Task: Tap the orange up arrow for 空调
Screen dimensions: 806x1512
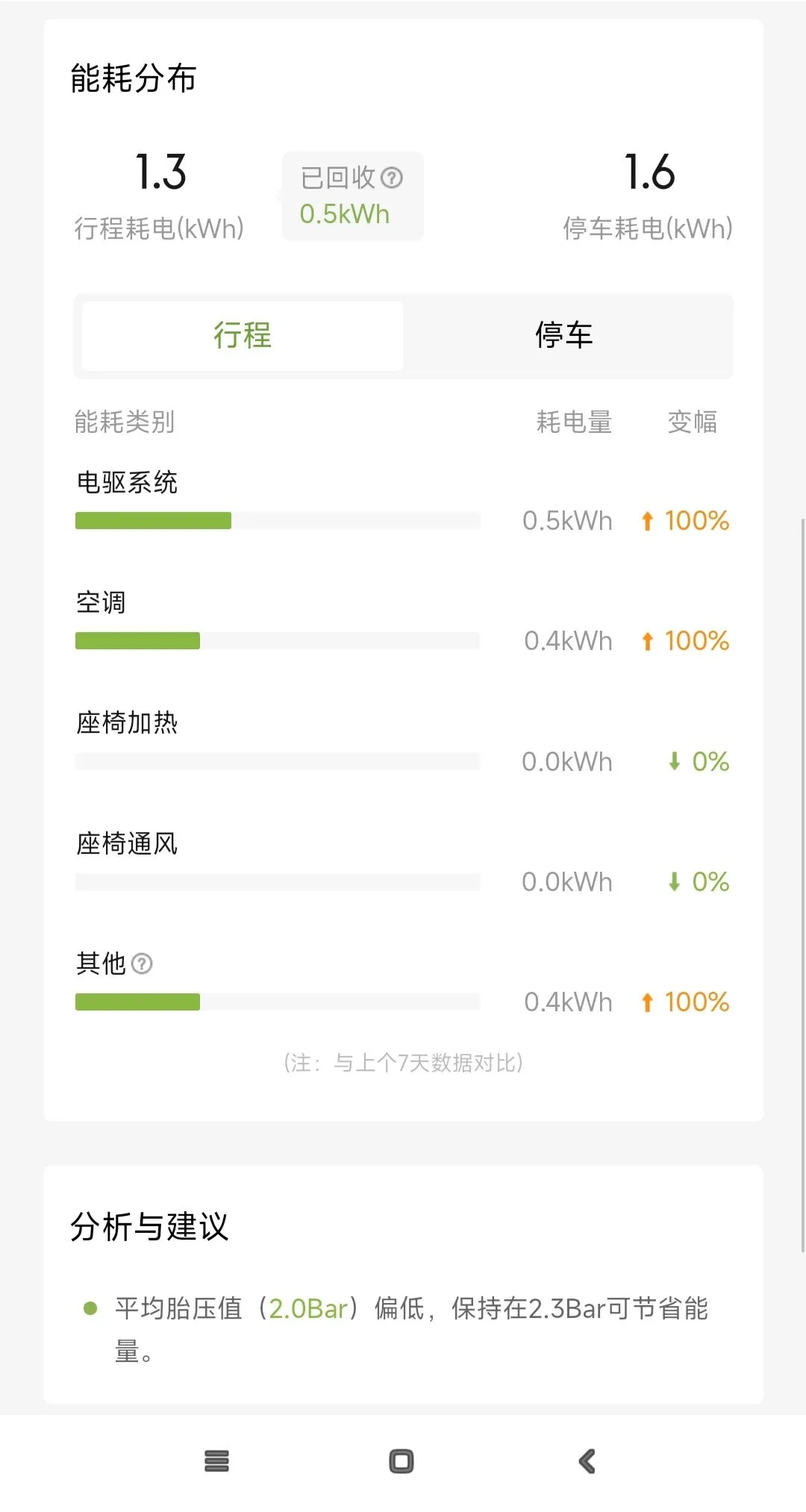Action: [x=647, y=641]
